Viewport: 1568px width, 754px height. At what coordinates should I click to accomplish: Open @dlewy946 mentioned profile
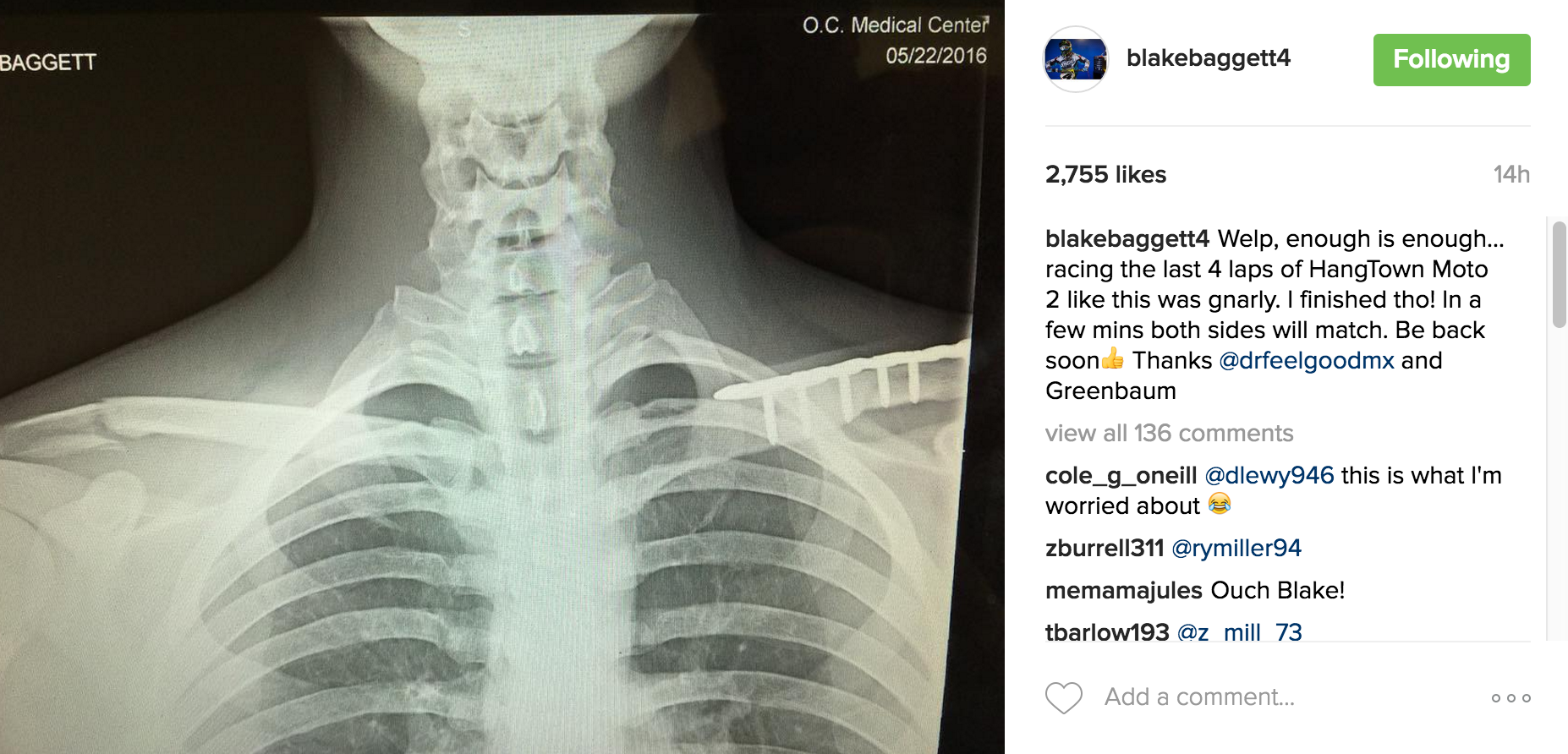point(1269,475)
